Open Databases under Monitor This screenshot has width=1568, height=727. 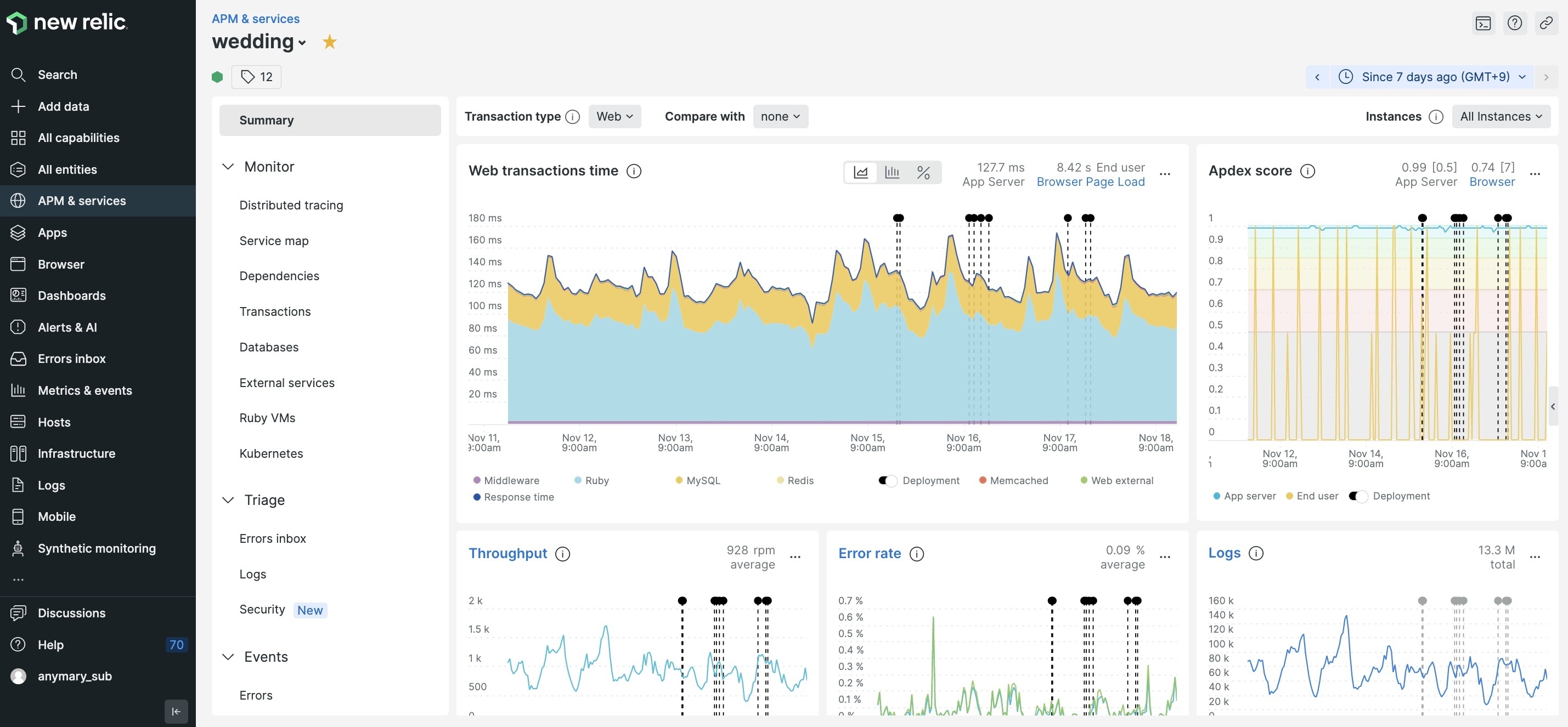(269, 348)
